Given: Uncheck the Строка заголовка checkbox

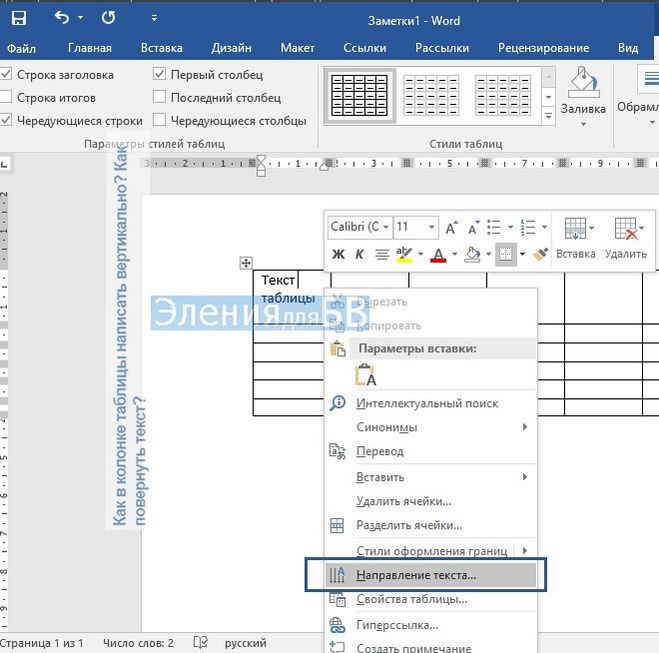Looking at the screenshot, I should [x=7, y=75].
